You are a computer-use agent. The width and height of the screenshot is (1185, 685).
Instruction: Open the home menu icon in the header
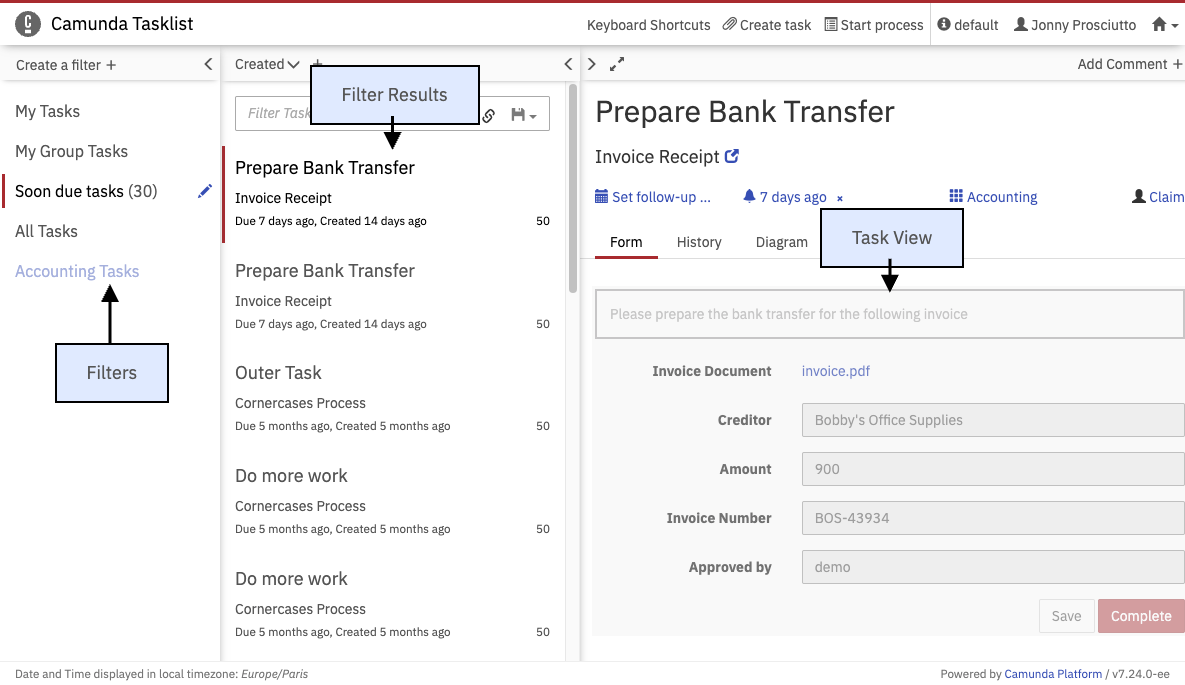pyautogui.click(x=1165, y=25)
